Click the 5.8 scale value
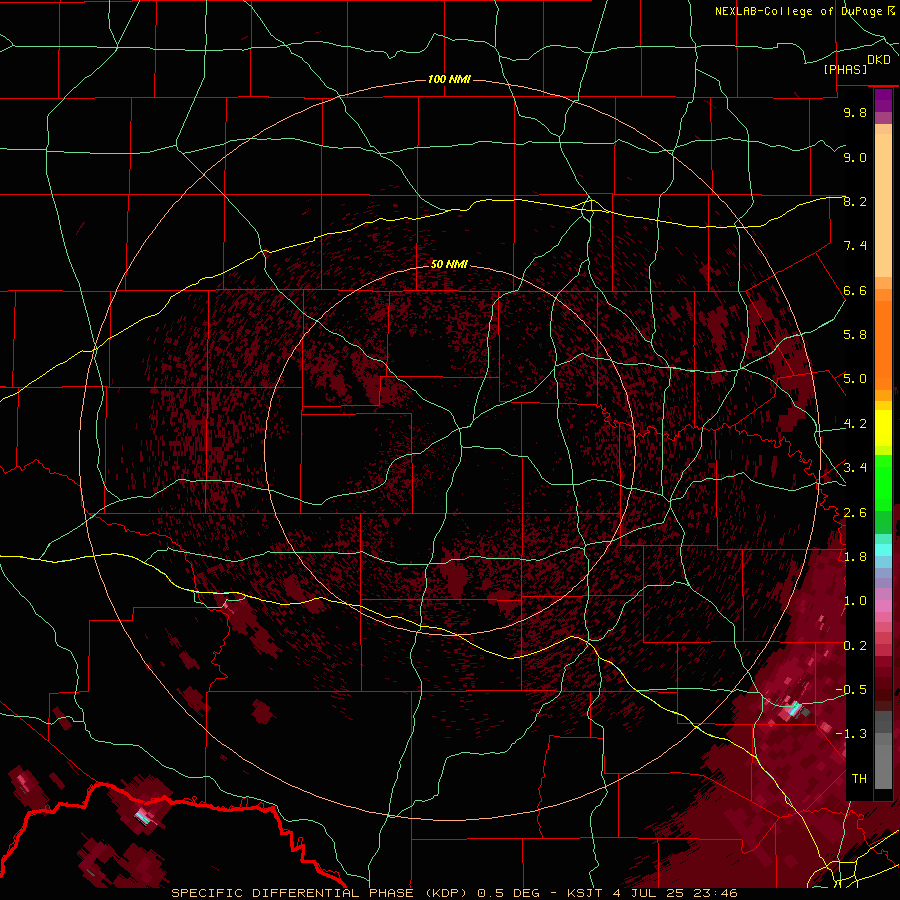Image resolution: width=900 pixels, height=900 pixels. click(855, 335)
